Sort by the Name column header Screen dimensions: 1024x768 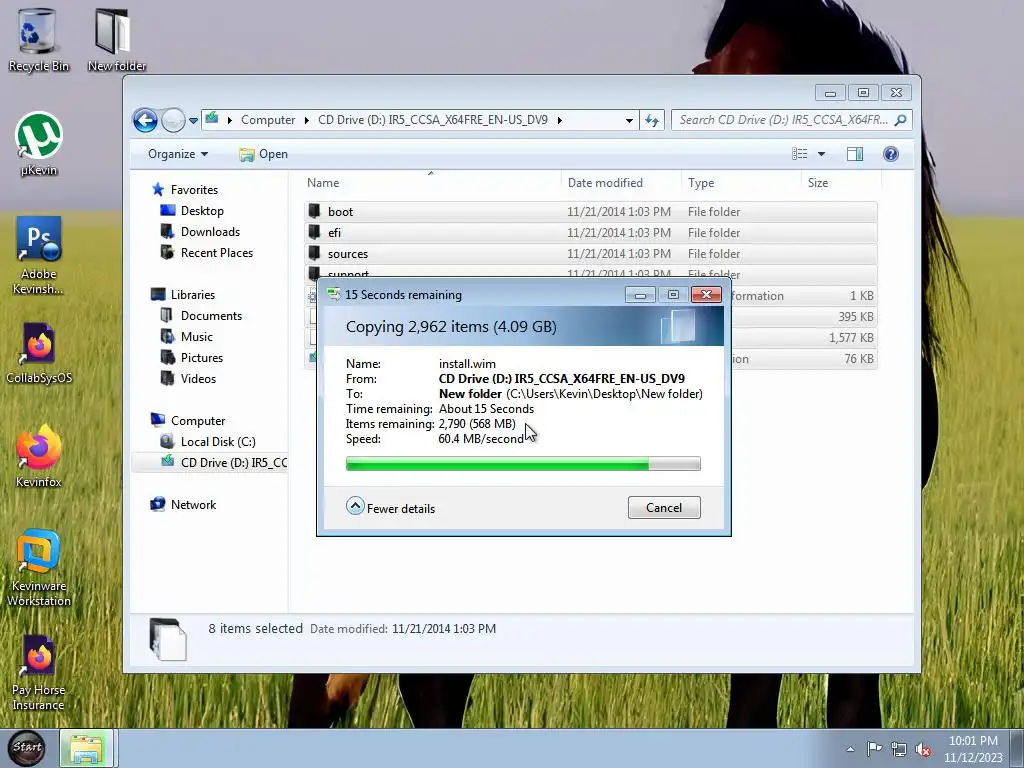431,183
